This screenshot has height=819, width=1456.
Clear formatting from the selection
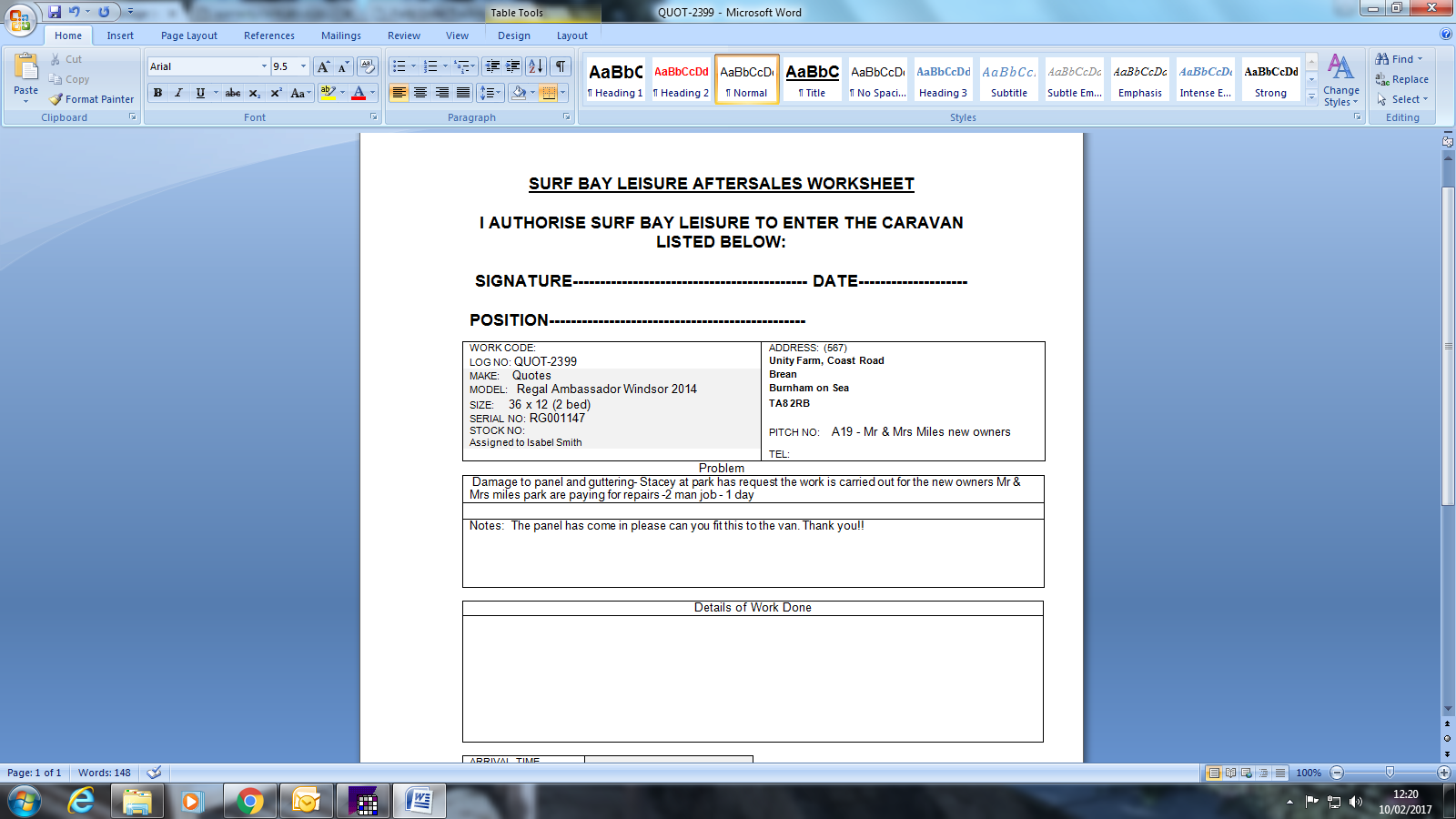[368, 66]
